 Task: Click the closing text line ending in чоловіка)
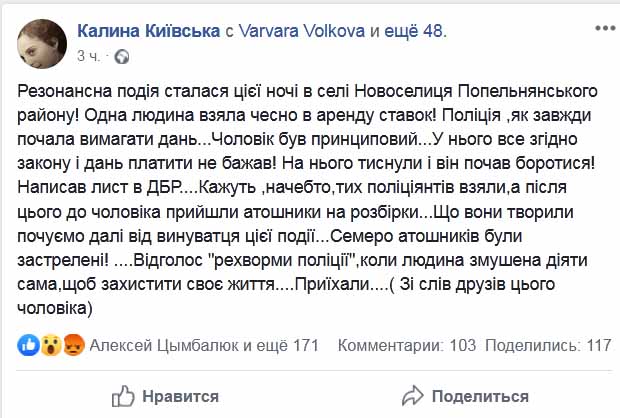(55, 308)
